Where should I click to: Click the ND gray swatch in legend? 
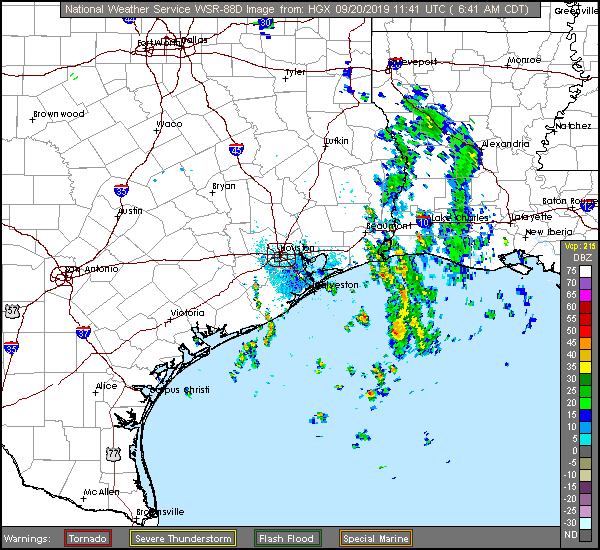point(585,535)
